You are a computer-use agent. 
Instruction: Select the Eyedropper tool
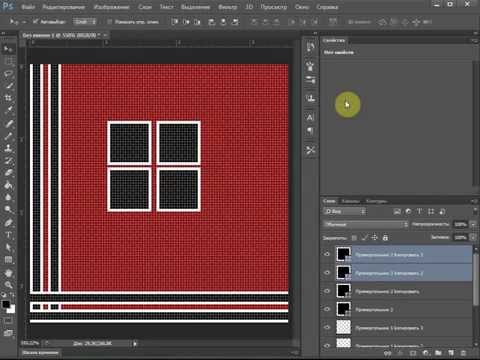[x=8, y=110]
